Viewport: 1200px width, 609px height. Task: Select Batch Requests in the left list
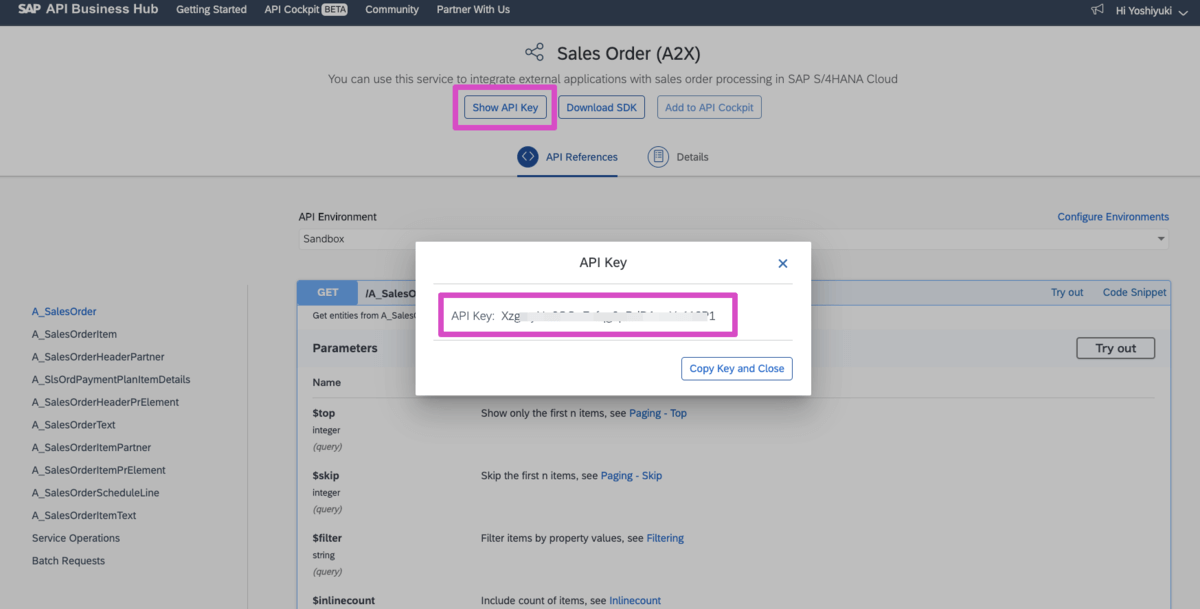point(68,561)
